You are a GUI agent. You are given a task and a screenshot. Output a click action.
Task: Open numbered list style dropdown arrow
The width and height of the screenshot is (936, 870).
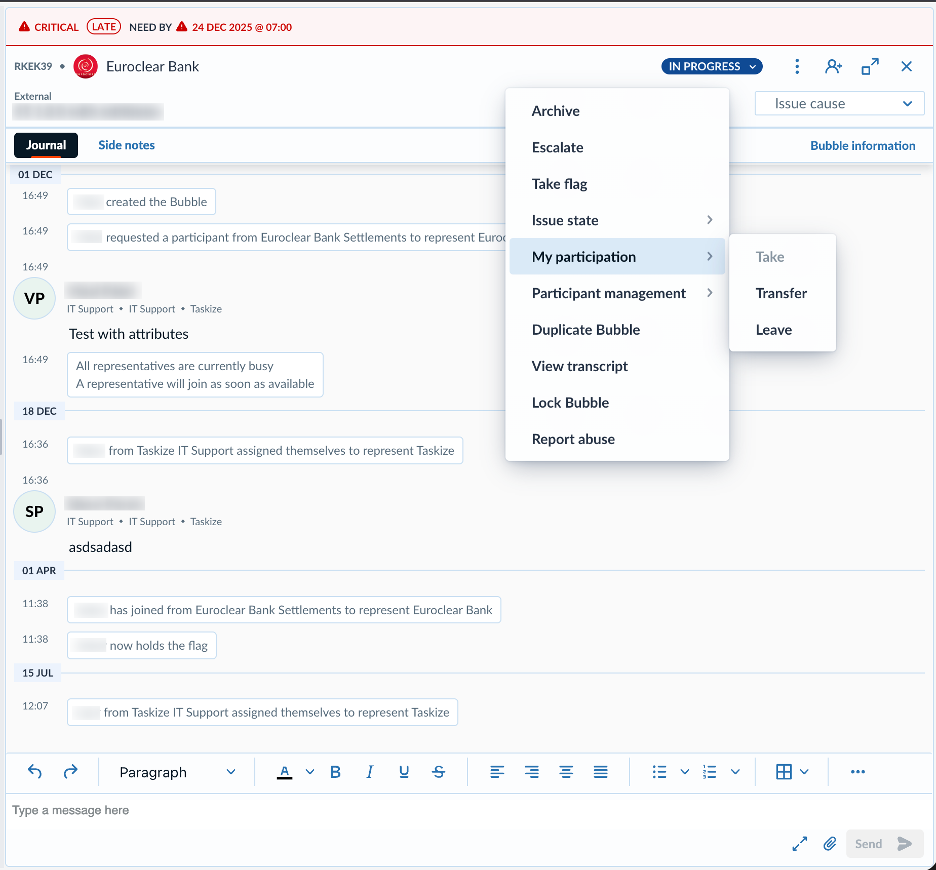coord(735,772)
